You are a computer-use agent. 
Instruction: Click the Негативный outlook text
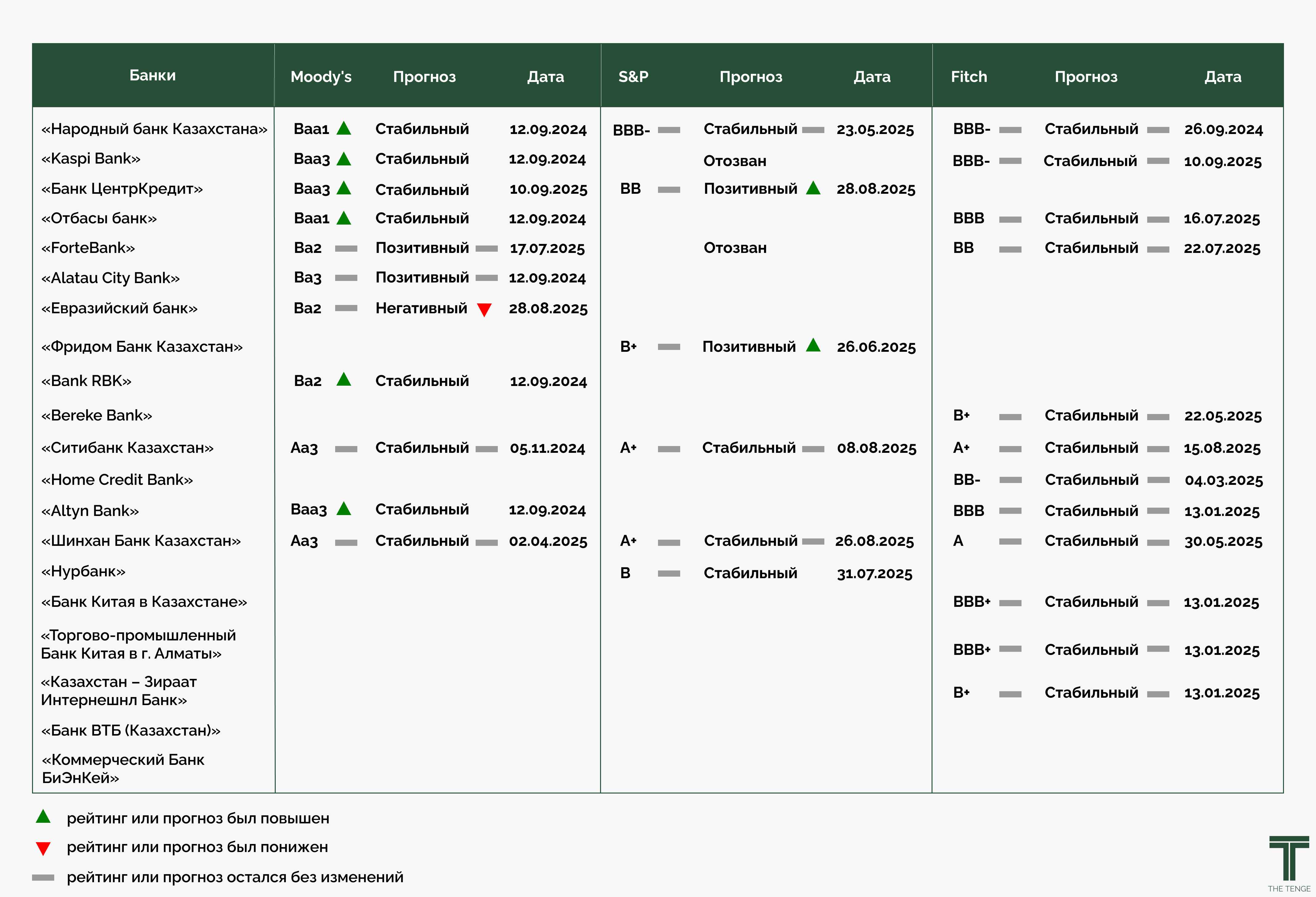point(421,308)
